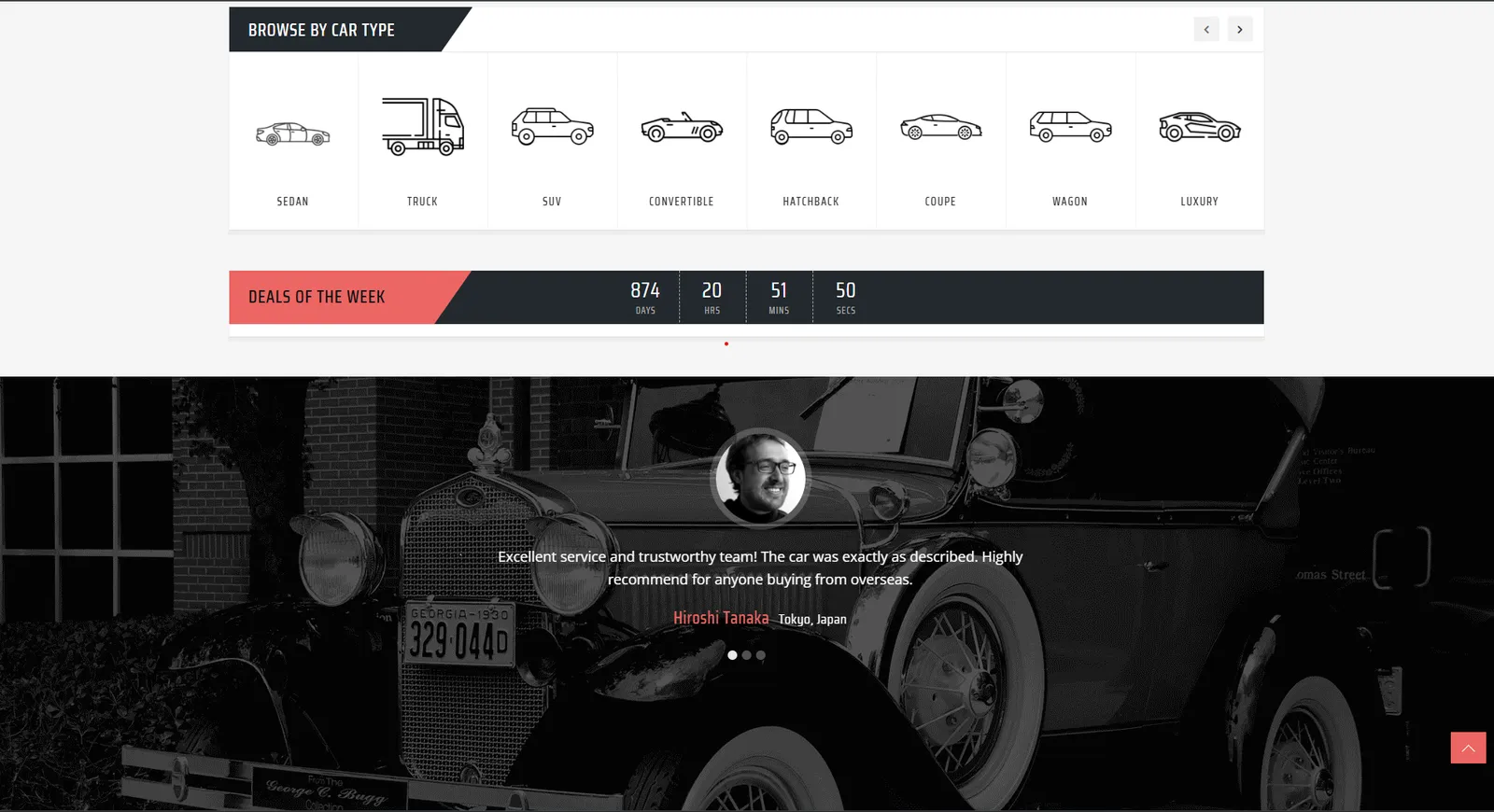1494x812 pixels.
Task: Click the 874 days countdown value
Action: pyautogui.click(x=645, y=290)
